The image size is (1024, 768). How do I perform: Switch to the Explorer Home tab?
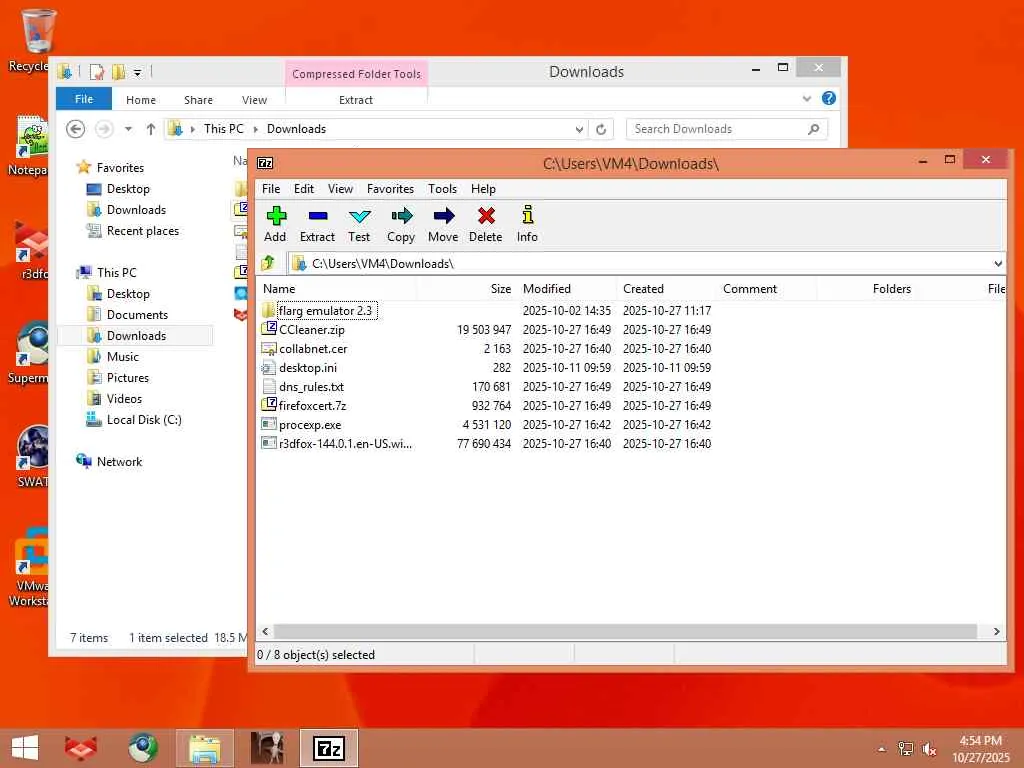tap(141, 100)
